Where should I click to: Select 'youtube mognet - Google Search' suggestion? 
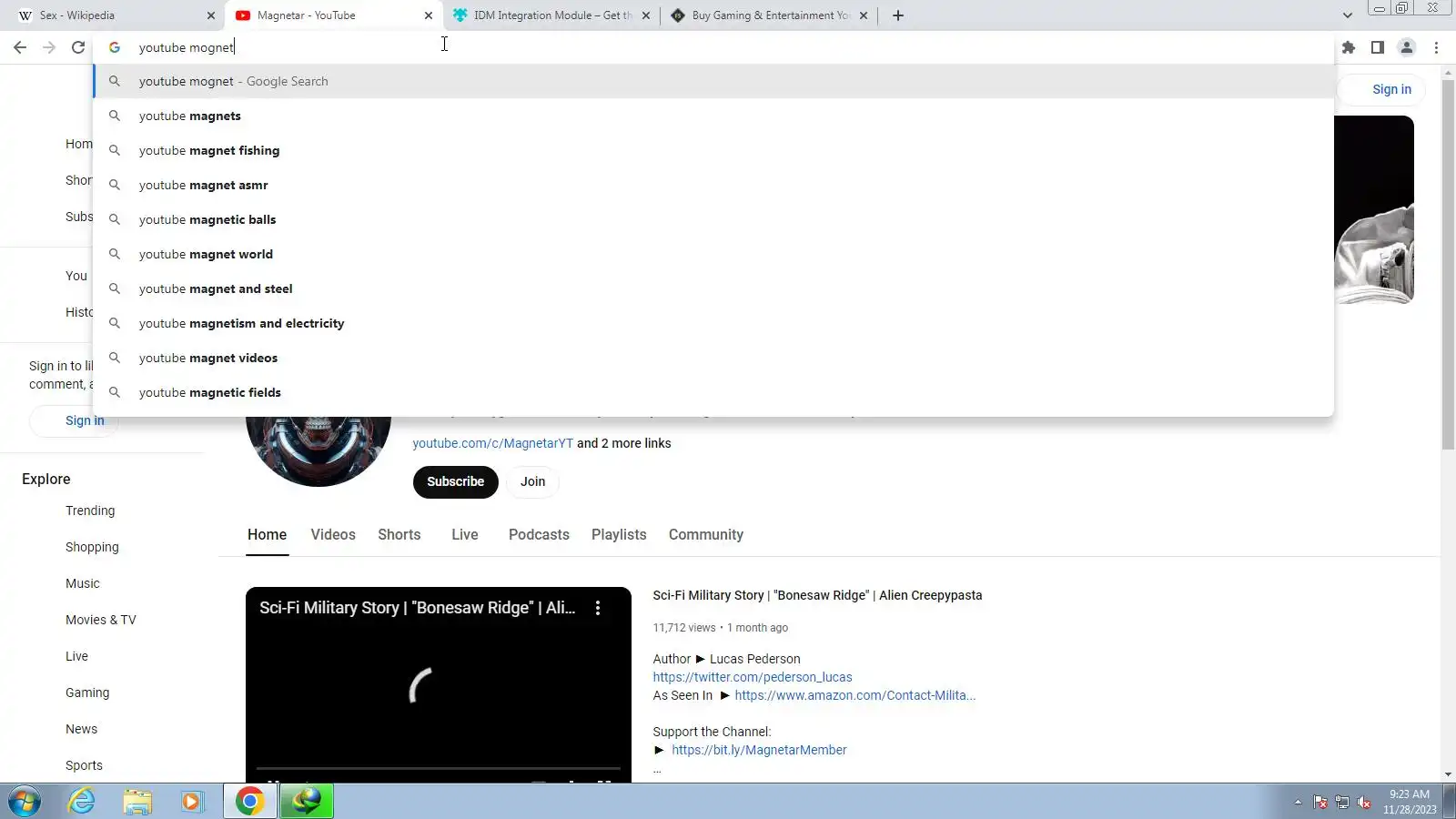[x=713, y=81]
